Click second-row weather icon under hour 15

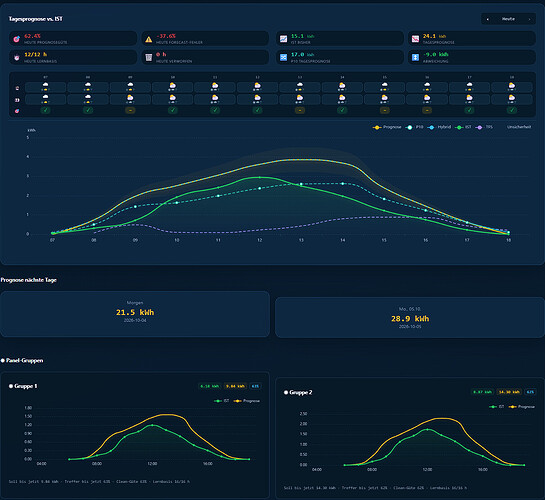pos(384,99)
